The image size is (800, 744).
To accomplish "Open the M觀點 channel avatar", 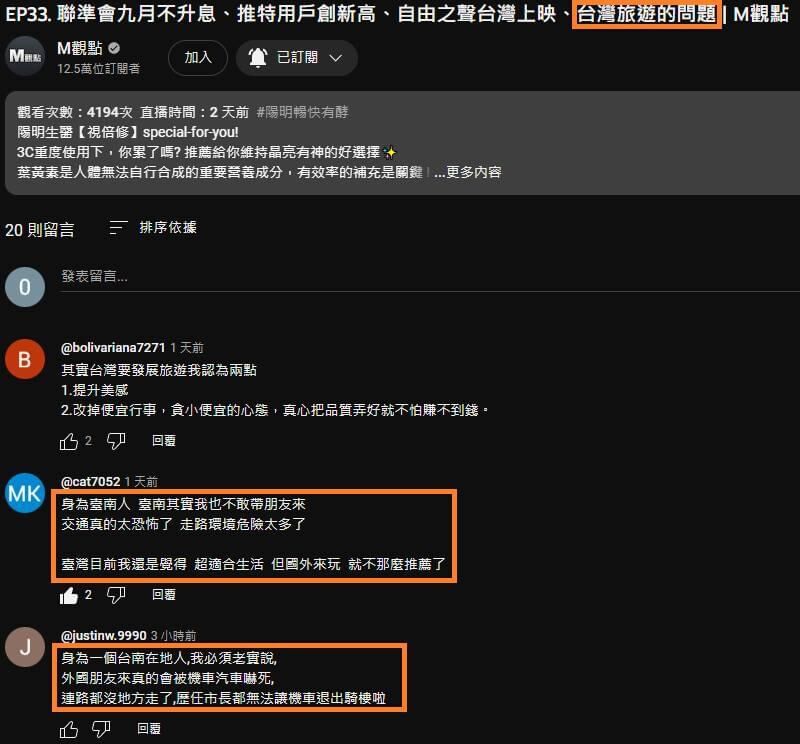I will tap(25, 57).
